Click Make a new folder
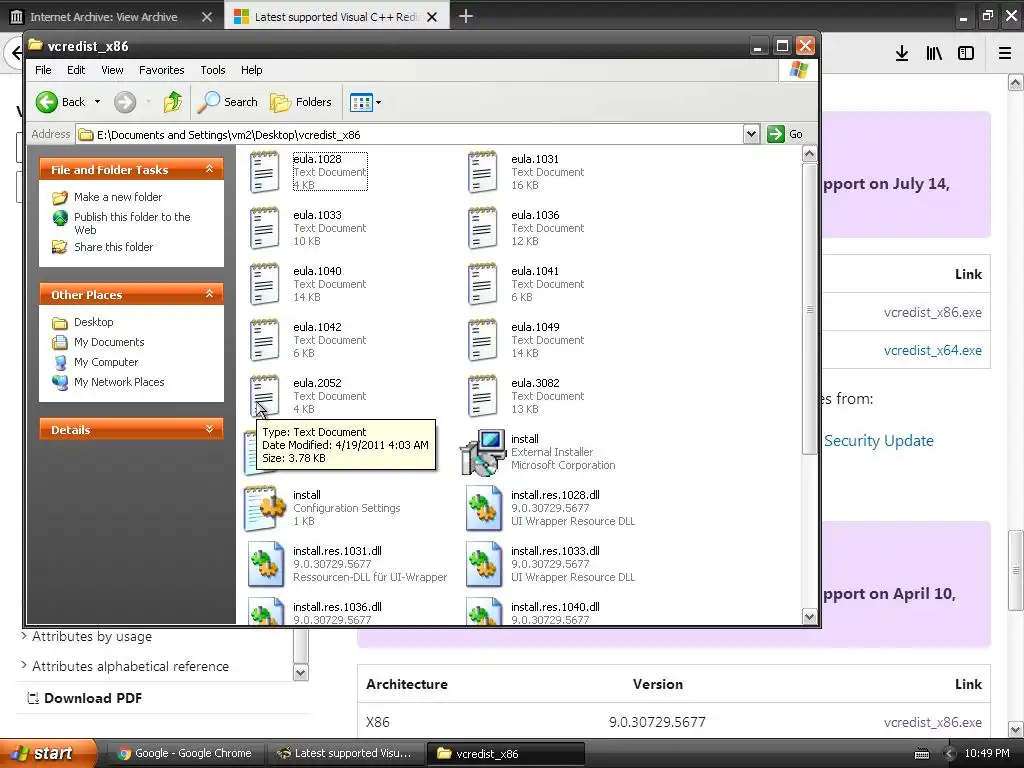1024x768 pixels. (x=118, y=197)
